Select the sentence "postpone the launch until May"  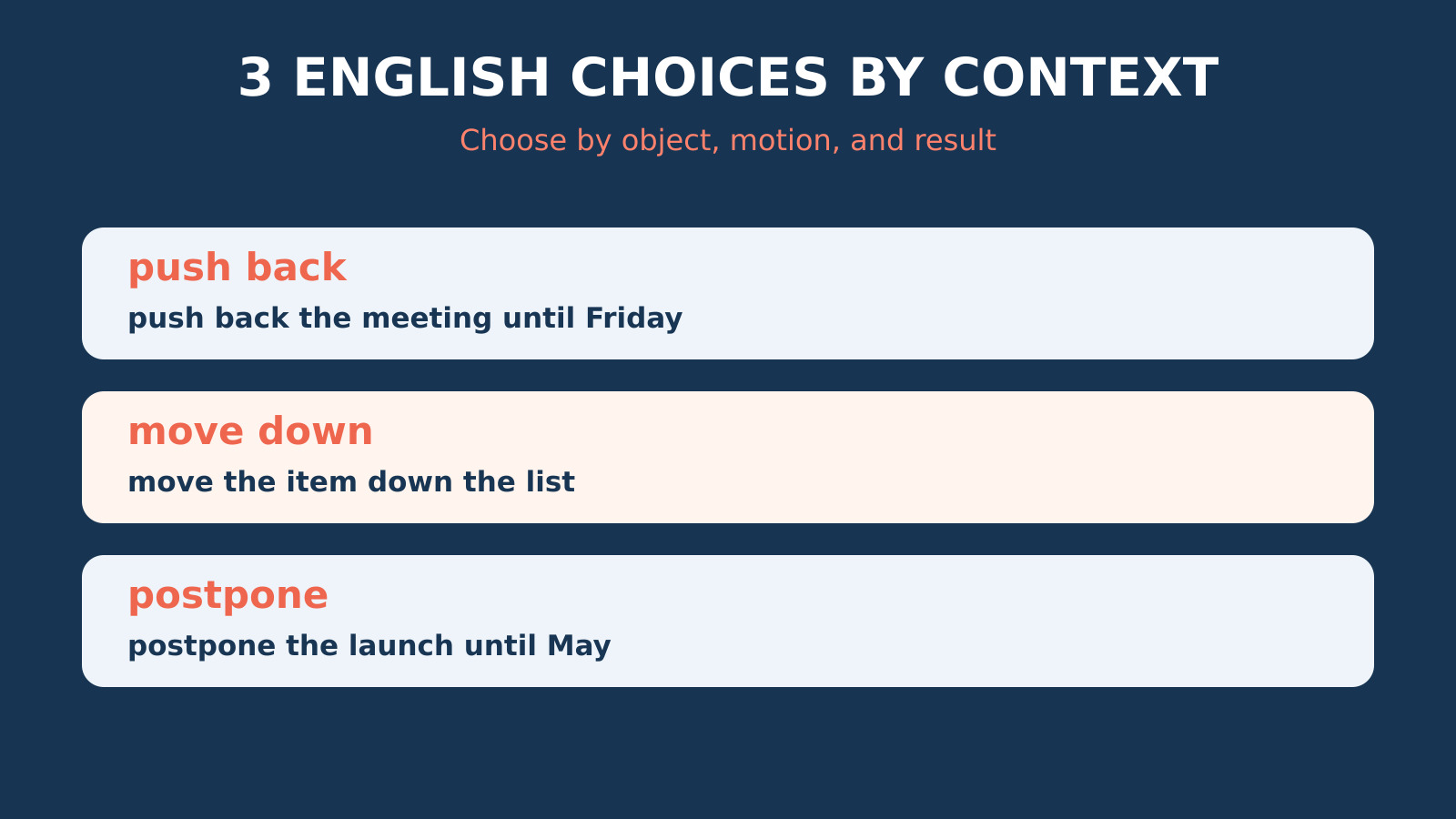pyautogui.click(x=369, y=646)
